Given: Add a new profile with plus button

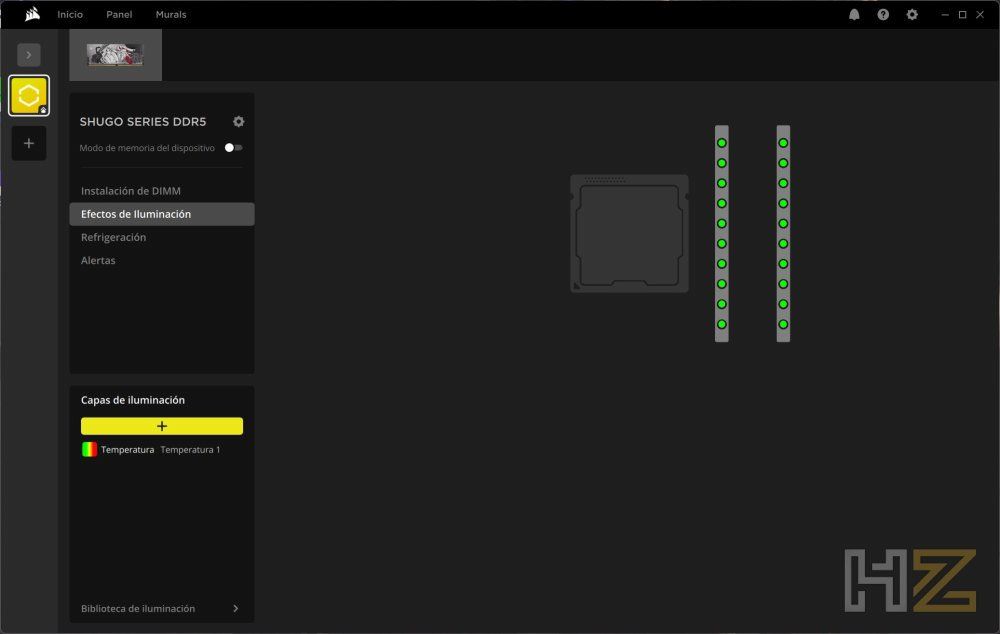Looking at the screenshot, I should point(29,143).
